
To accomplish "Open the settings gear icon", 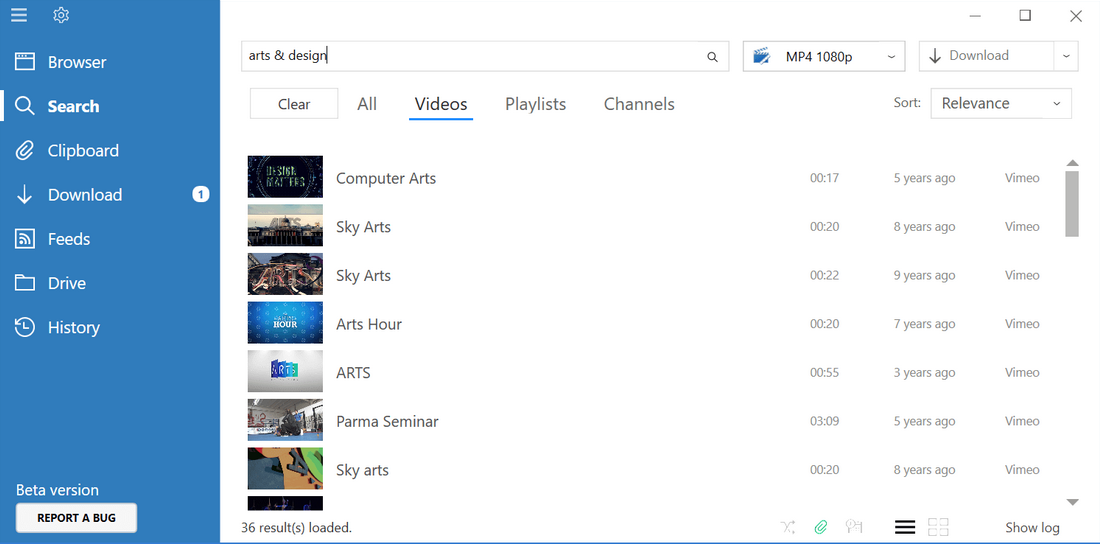I will (61, 15).
